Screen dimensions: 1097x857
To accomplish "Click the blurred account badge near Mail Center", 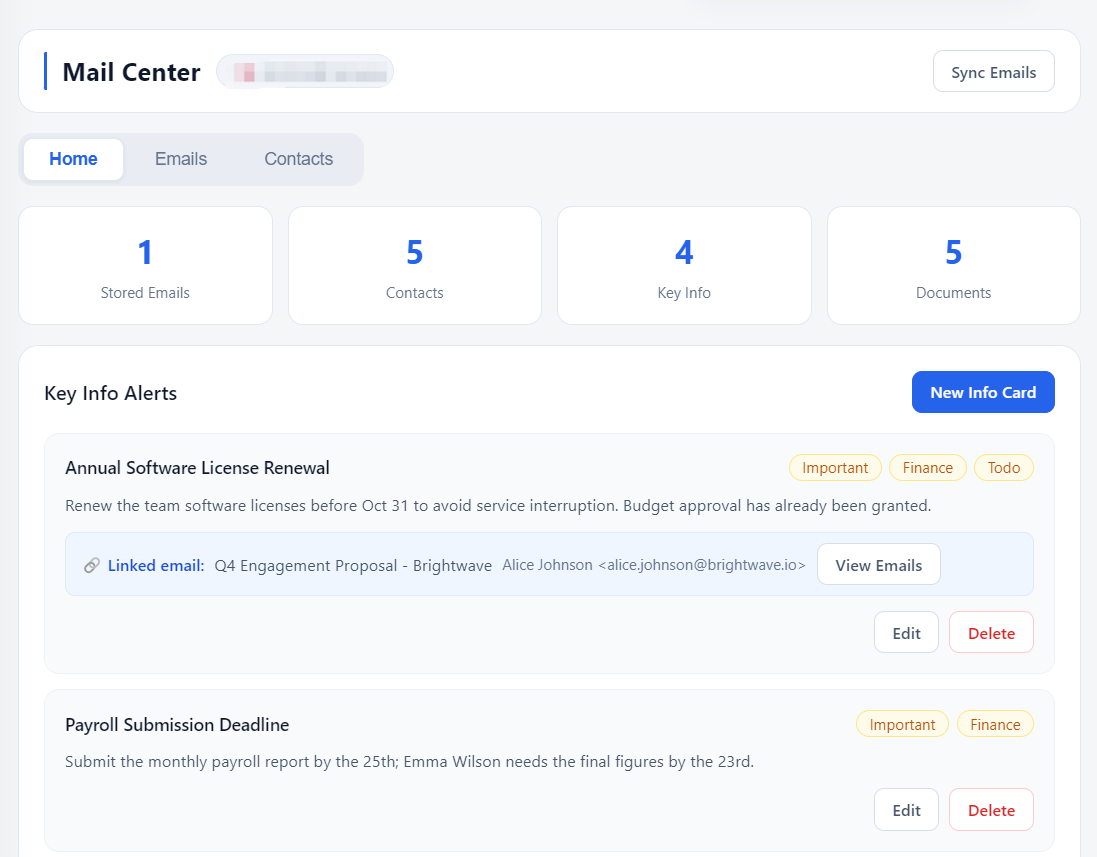I will (x=305, y=71).
